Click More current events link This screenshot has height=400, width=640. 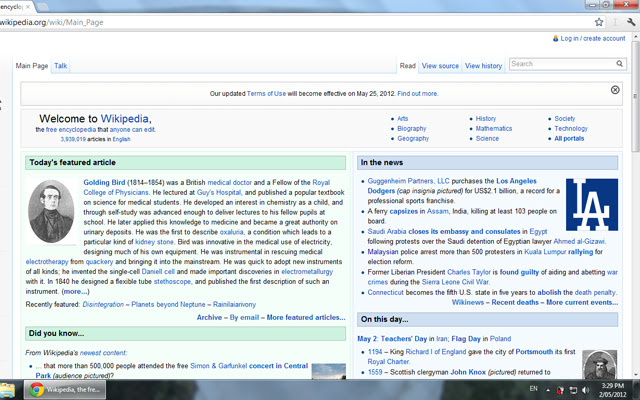(x=582, y=302)
